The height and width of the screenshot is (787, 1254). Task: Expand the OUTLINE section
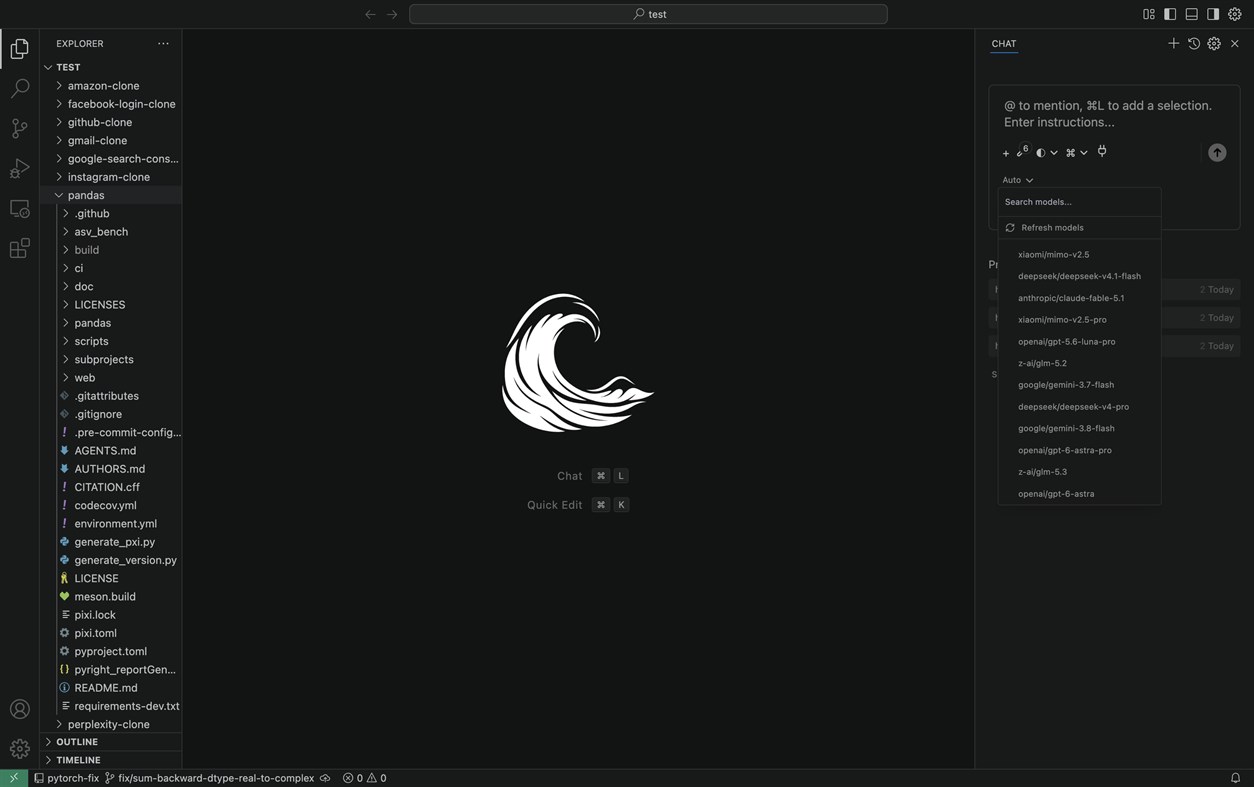click(110, 742)
